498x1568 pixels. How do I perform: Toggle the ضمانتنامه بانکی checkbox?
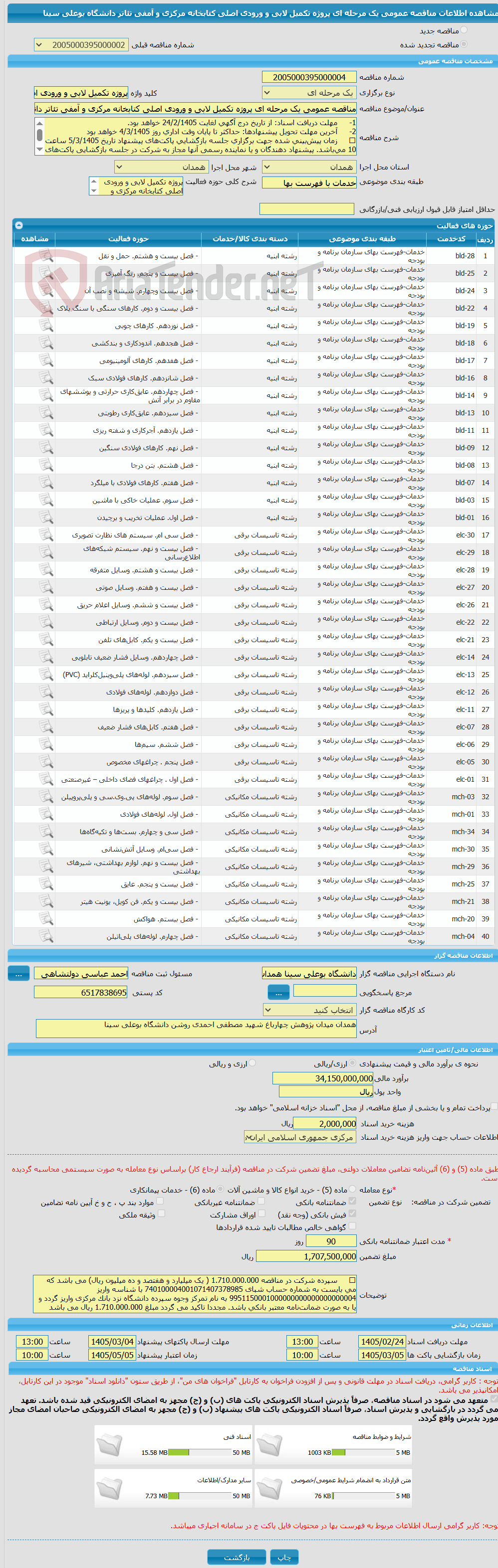(352, 1201)
